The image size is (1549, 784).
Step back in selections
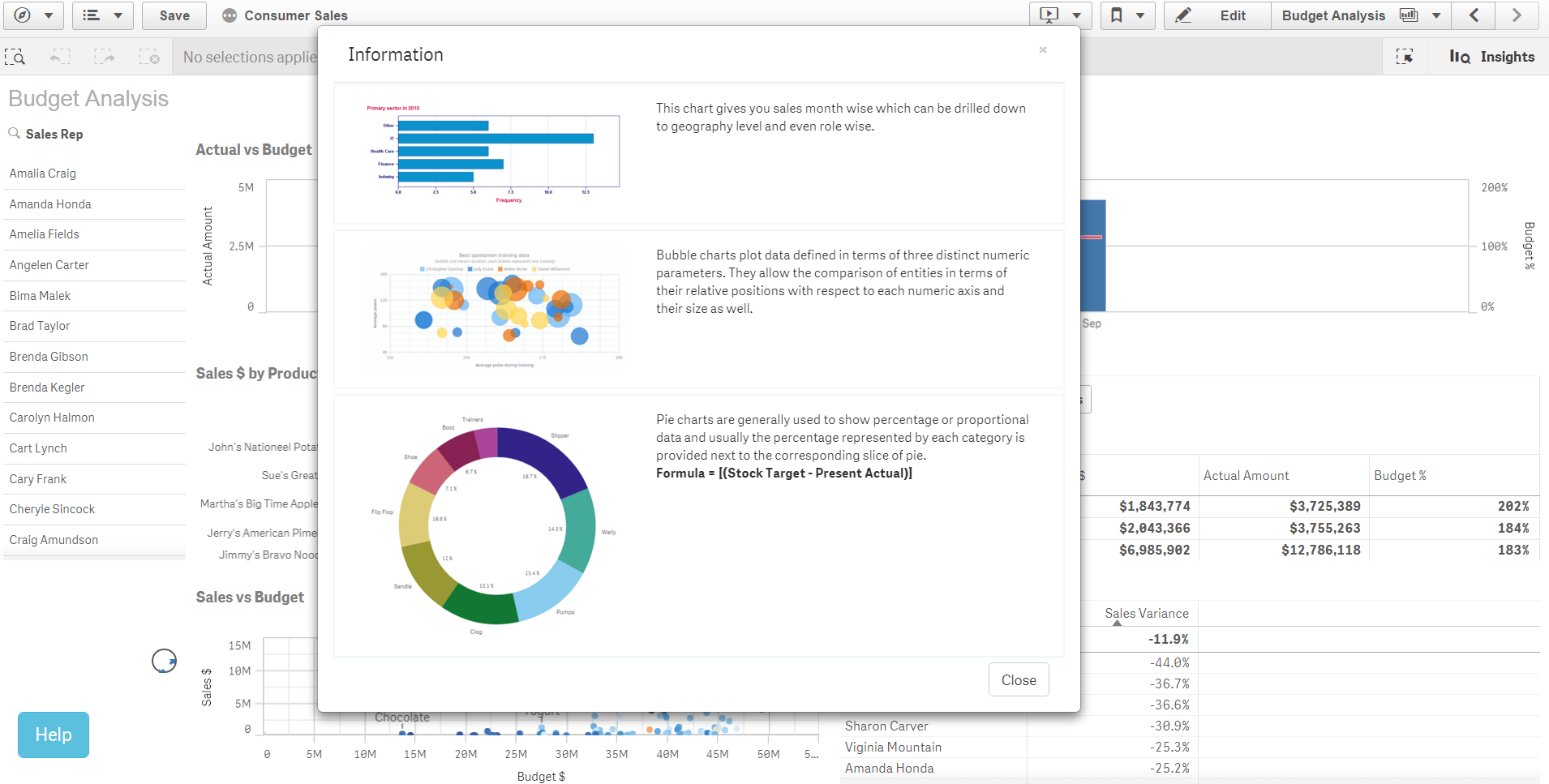(x=60, y=57)
